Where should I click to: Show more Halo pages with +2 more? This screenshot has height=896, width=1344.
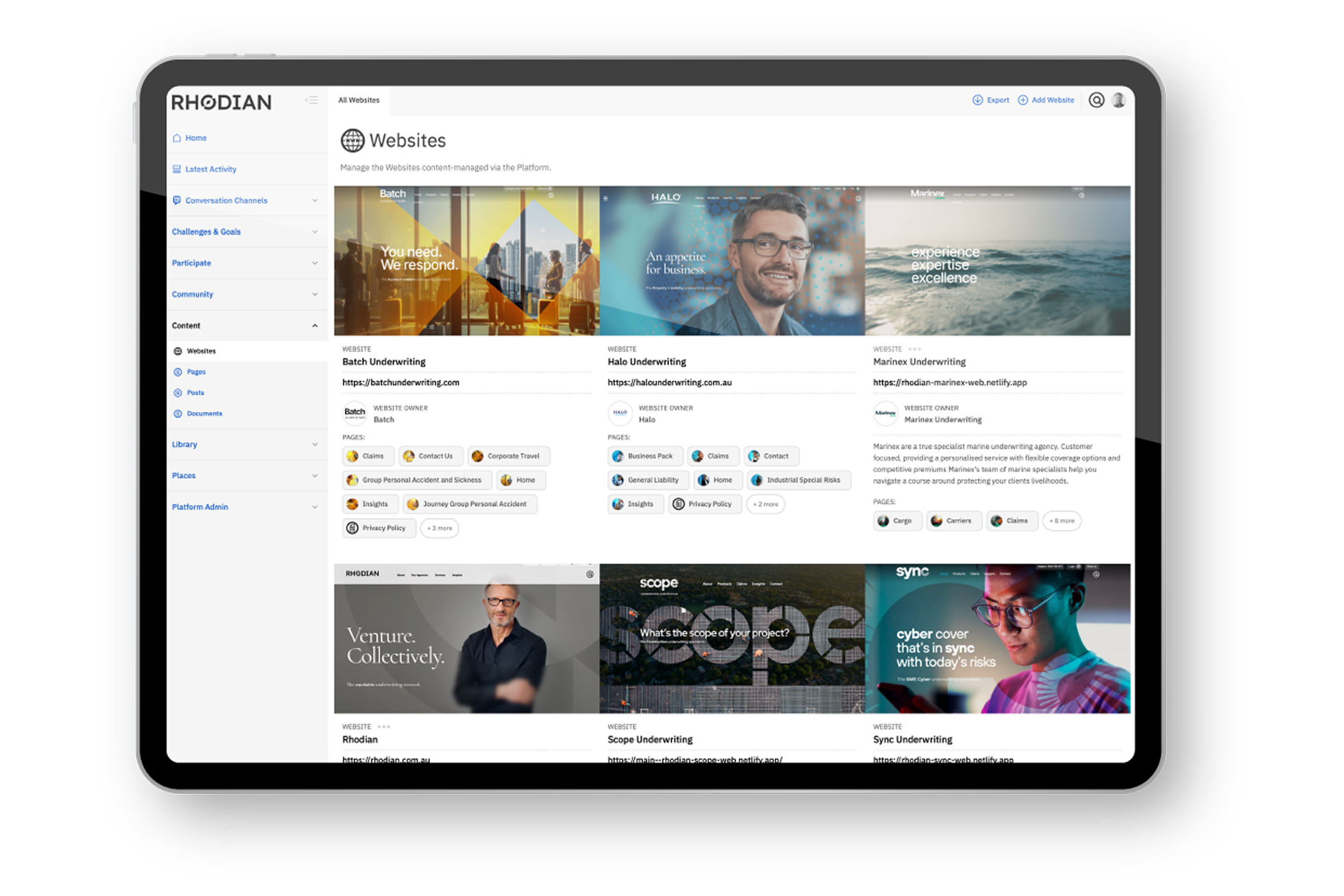pyautogui.click(x=765, y=504)
